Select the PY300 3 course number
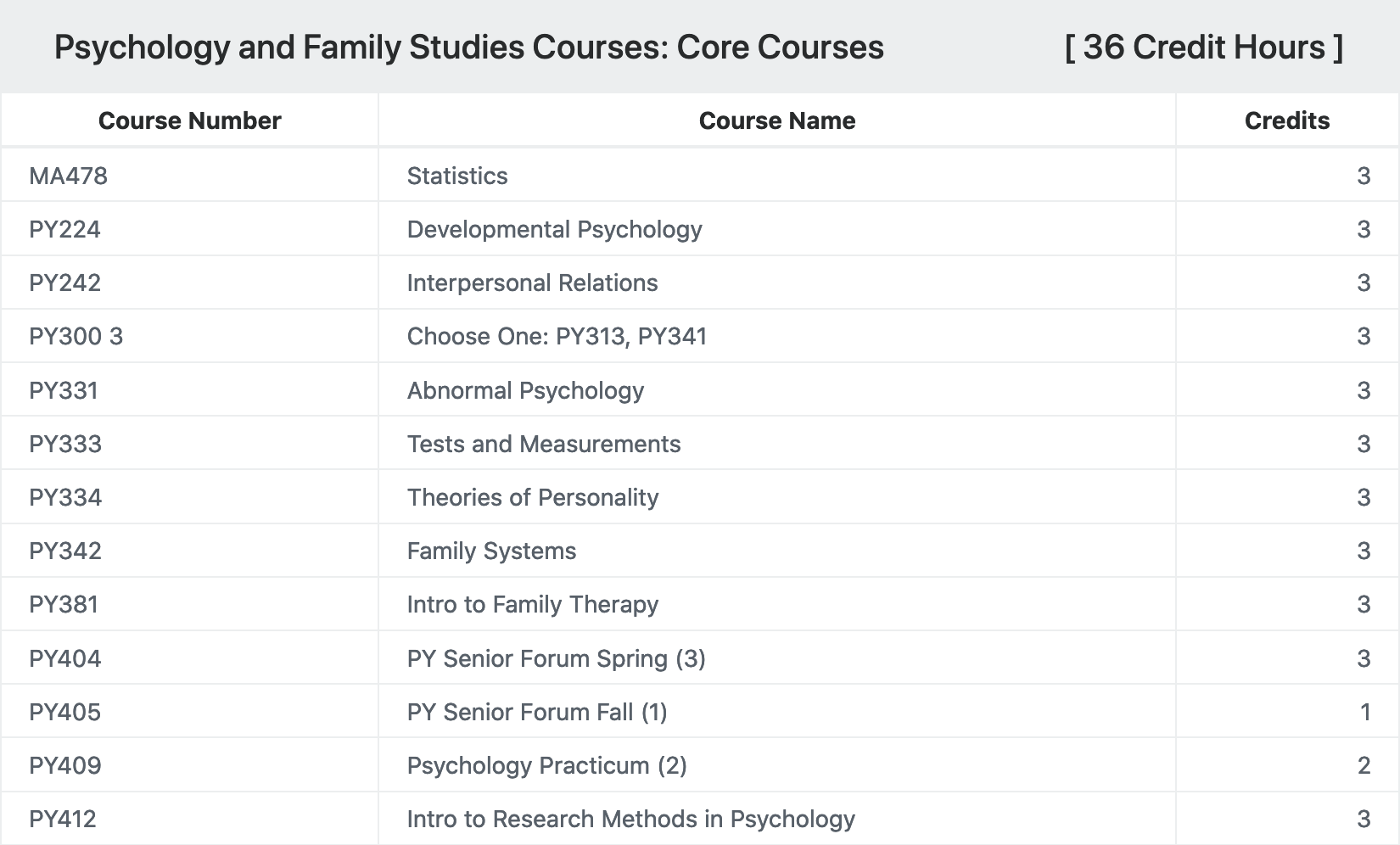1400x845 pixels. 76,336
